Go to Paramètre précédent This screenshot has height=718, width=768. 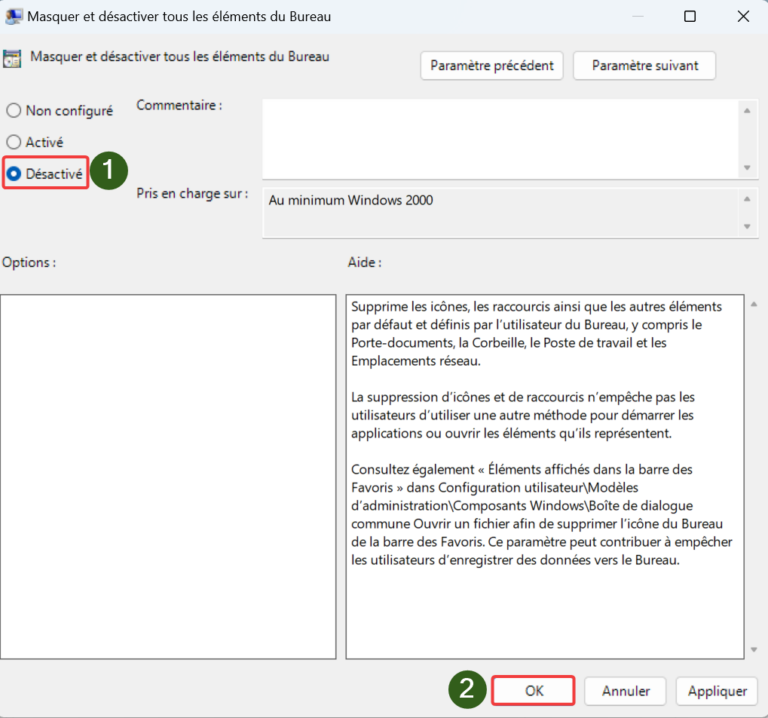pos(492,65)
